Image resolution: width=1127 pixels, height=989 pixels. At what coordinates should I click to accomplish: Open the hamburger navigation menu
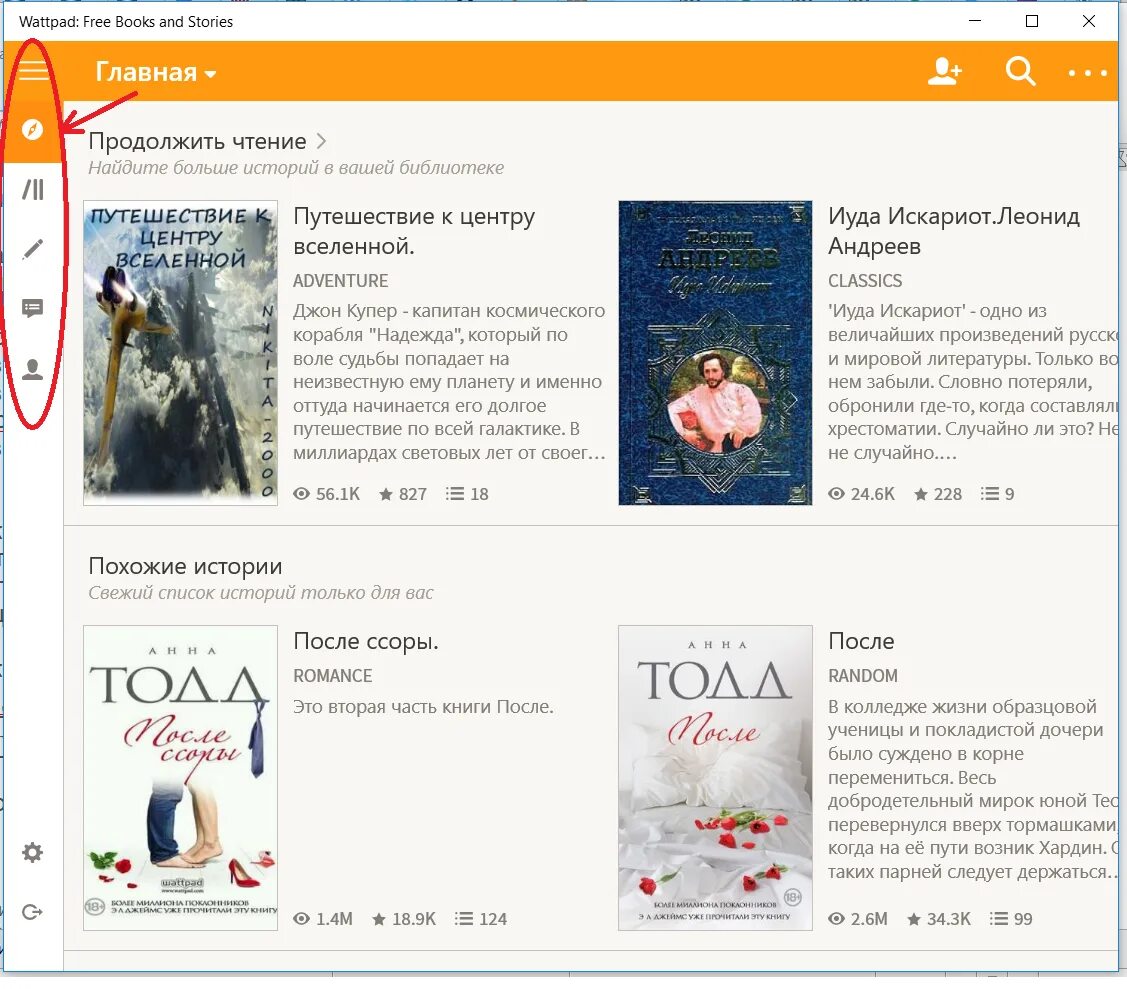pyautogui.click(x=33, y=70)
